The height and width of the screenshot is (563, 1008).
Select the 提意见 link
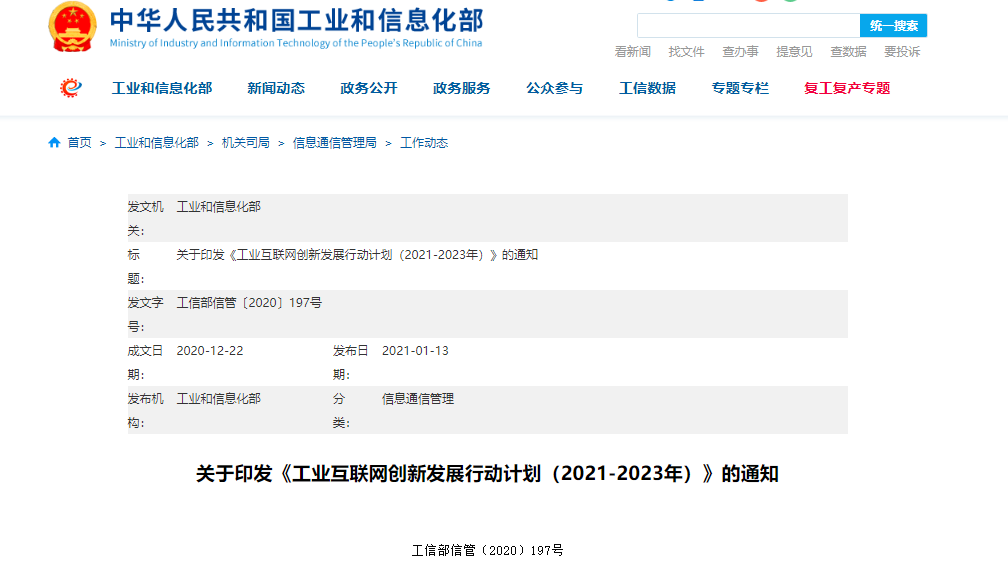pyautogui.click(x=794, y=52)
